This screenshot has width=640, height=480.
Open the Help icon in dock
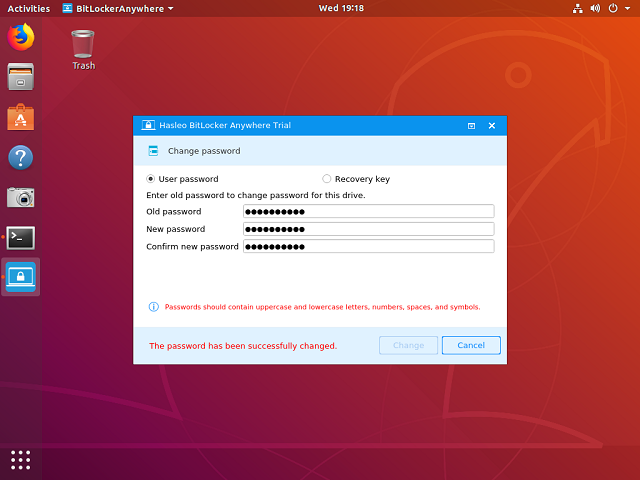(21, 157)
